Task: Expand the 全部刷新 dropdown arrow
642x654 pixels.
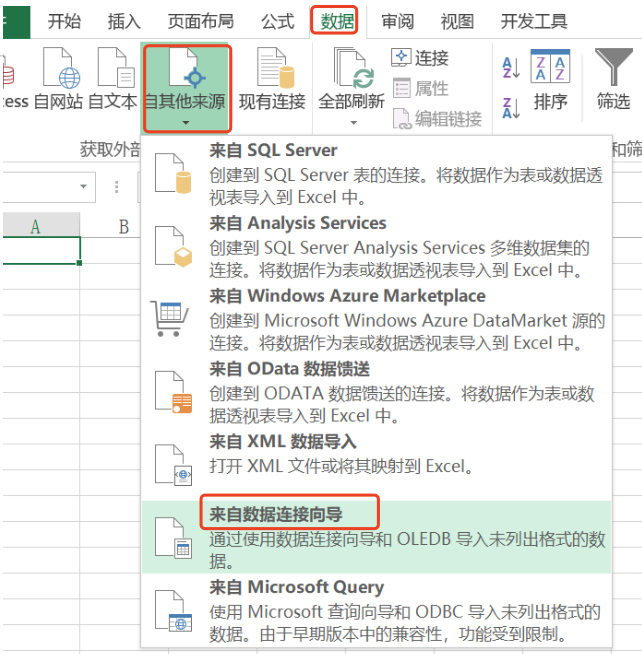Action: 354,123
